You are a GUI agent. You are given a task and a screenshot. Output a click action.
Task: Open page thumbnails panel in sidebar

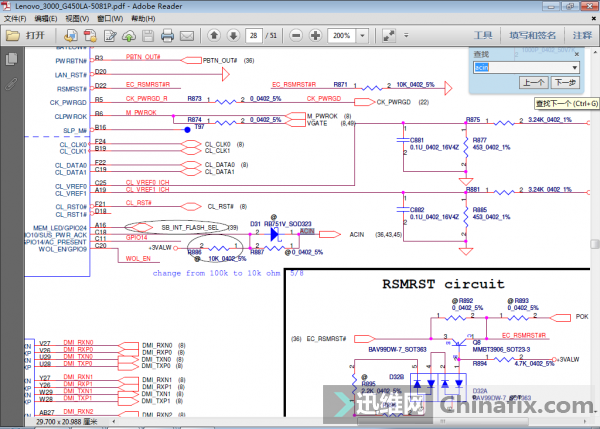coord(11,59)
